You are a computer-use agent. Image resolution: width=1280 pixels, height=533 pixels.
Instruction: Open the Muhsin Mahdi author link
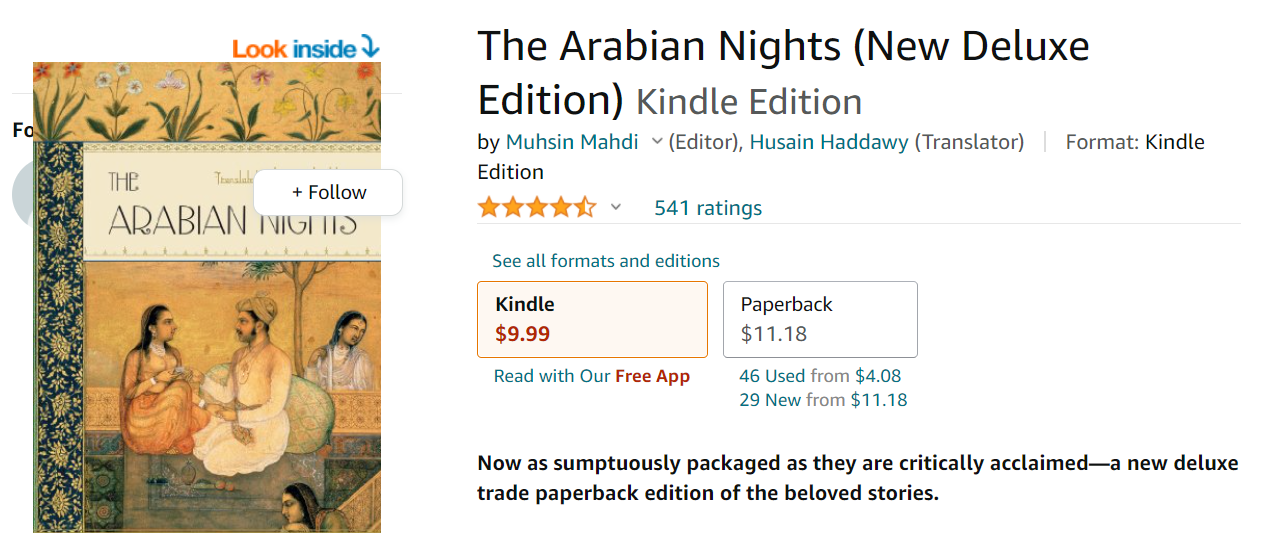click(572, 142)
